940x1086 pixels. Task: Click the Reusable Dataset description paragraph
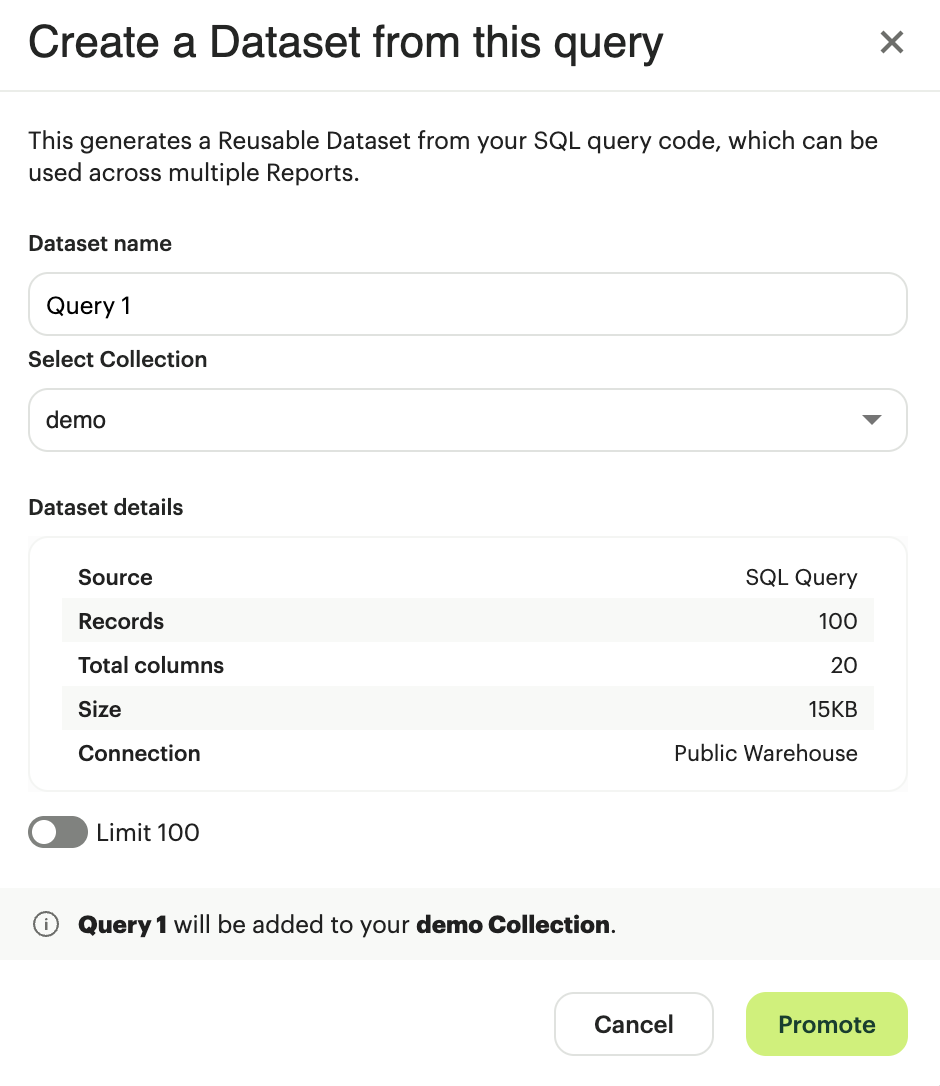452,156
